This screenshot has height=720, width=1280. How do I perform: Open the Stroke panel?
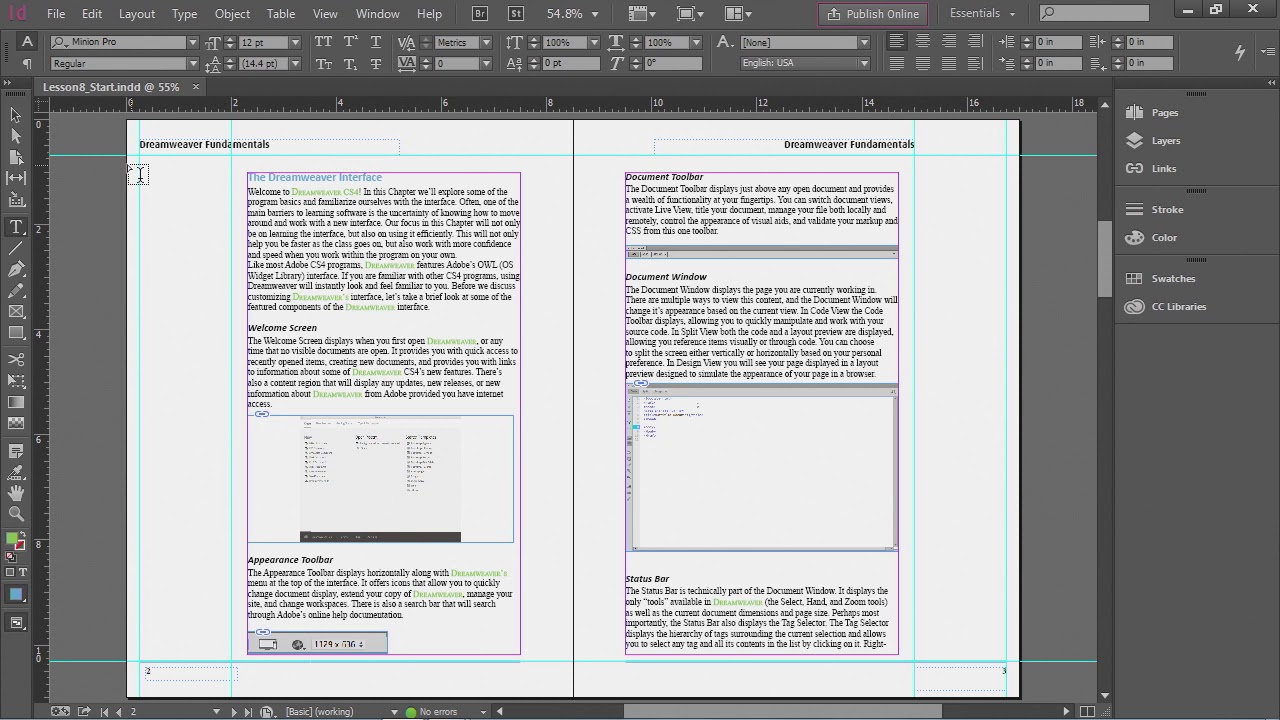pyautogui.click(x=1167, y=210)
